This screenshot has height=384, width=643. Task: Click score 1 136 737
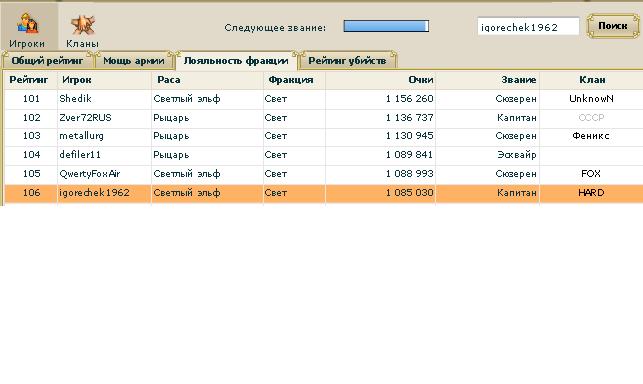tap(409, 118)
